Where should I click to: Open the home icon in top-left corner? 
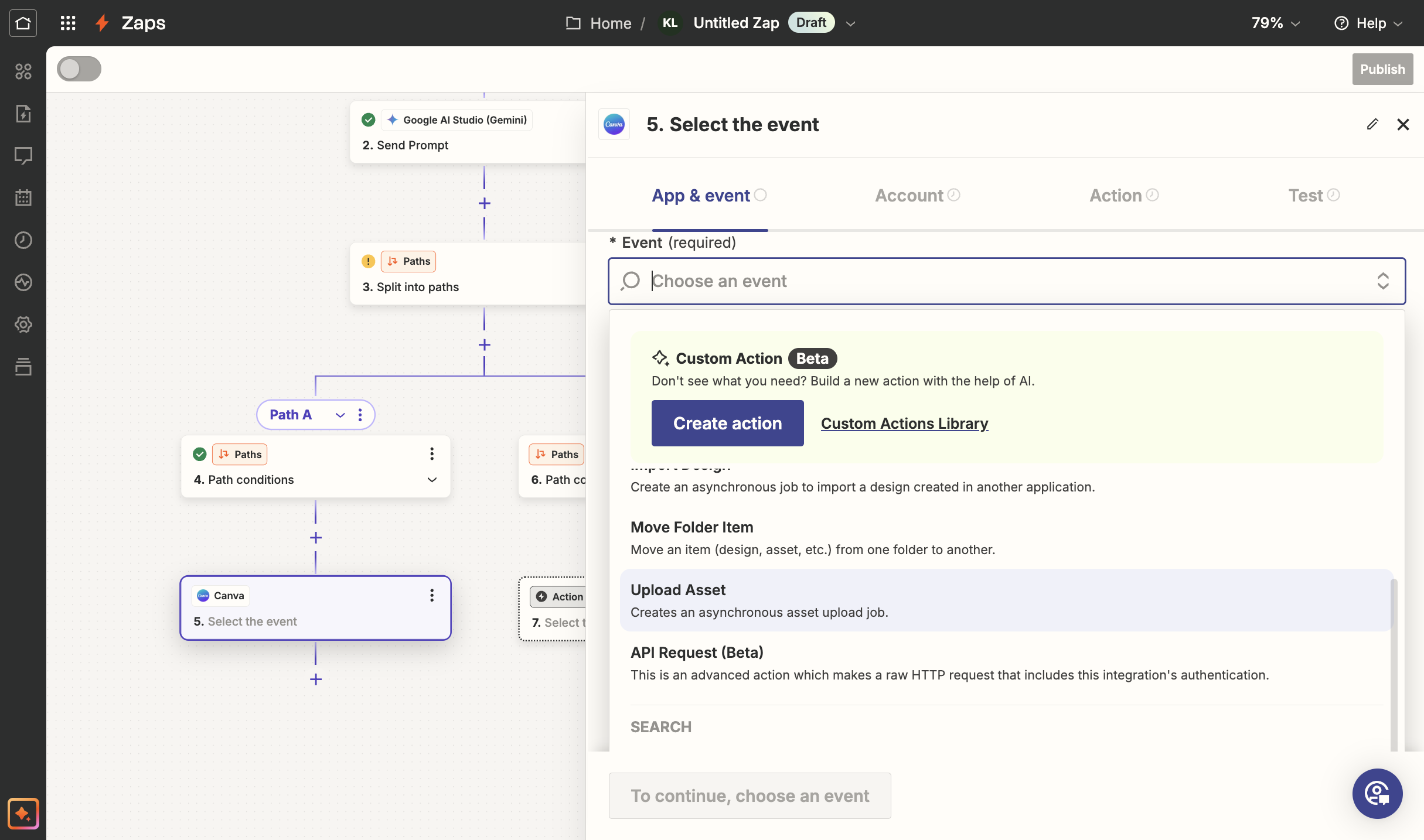[x=23, y=23]
